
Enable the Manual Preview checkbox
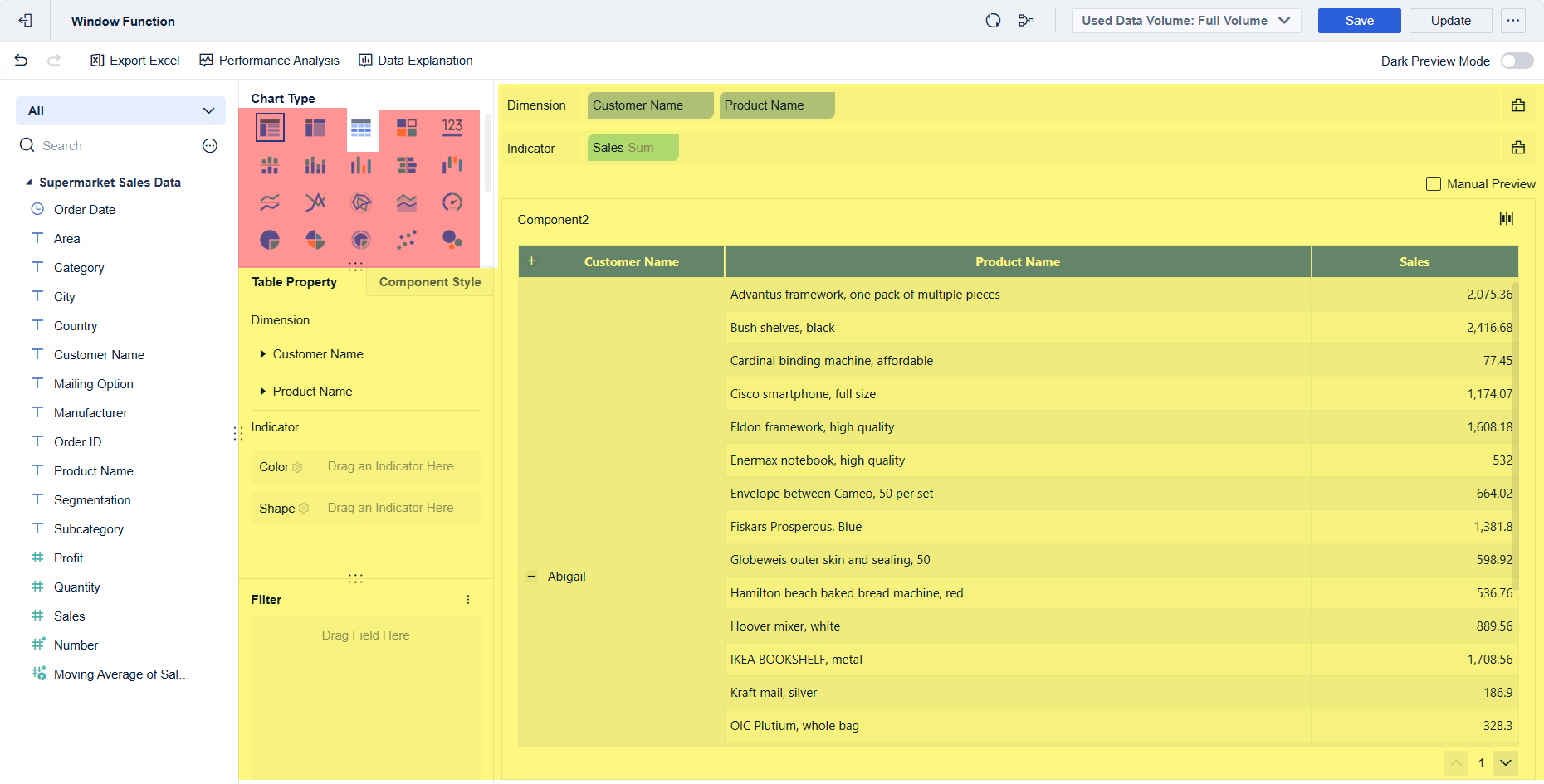(x=1434, y=184)
